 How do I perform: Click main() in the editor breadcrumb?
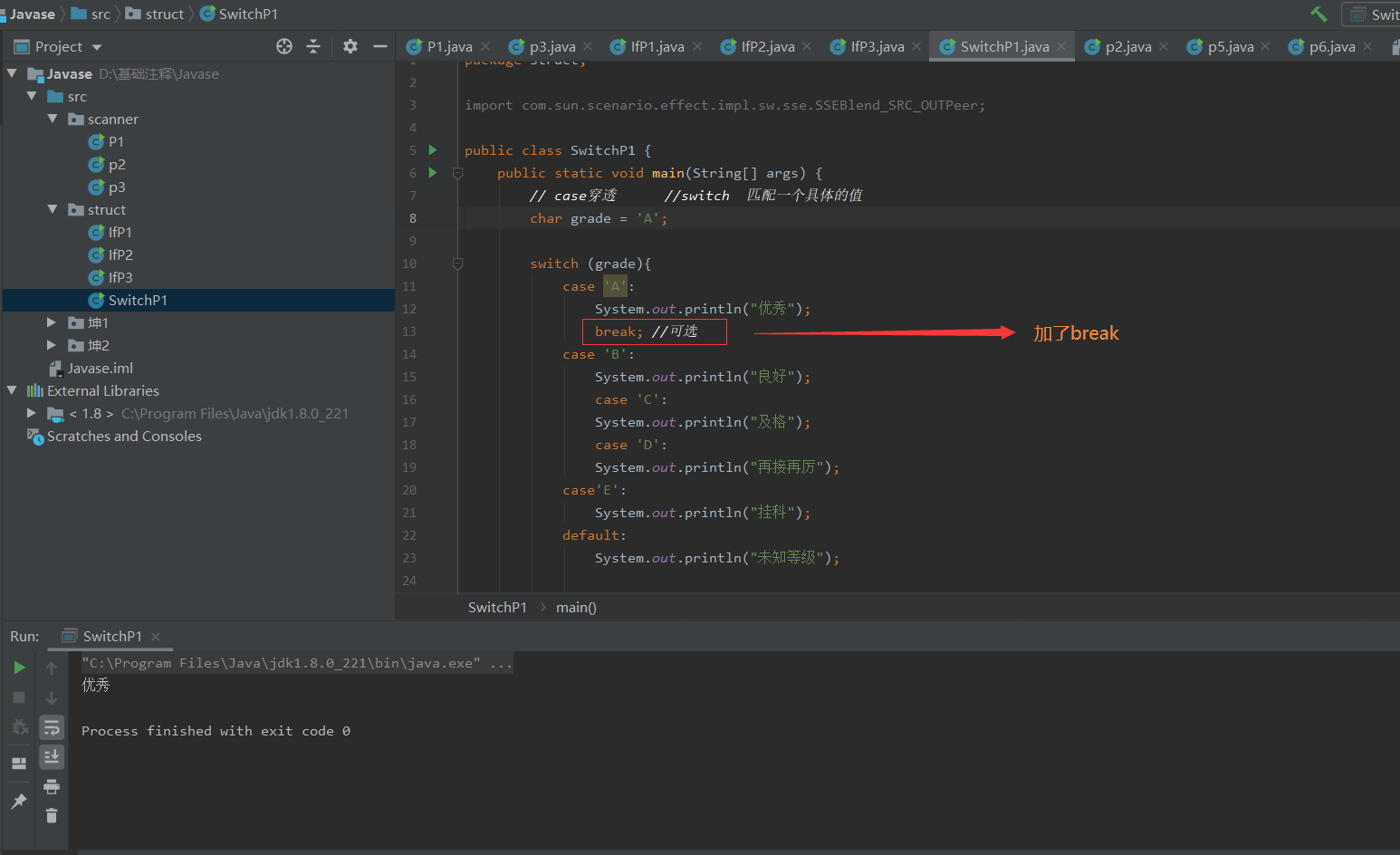point(576,608)
